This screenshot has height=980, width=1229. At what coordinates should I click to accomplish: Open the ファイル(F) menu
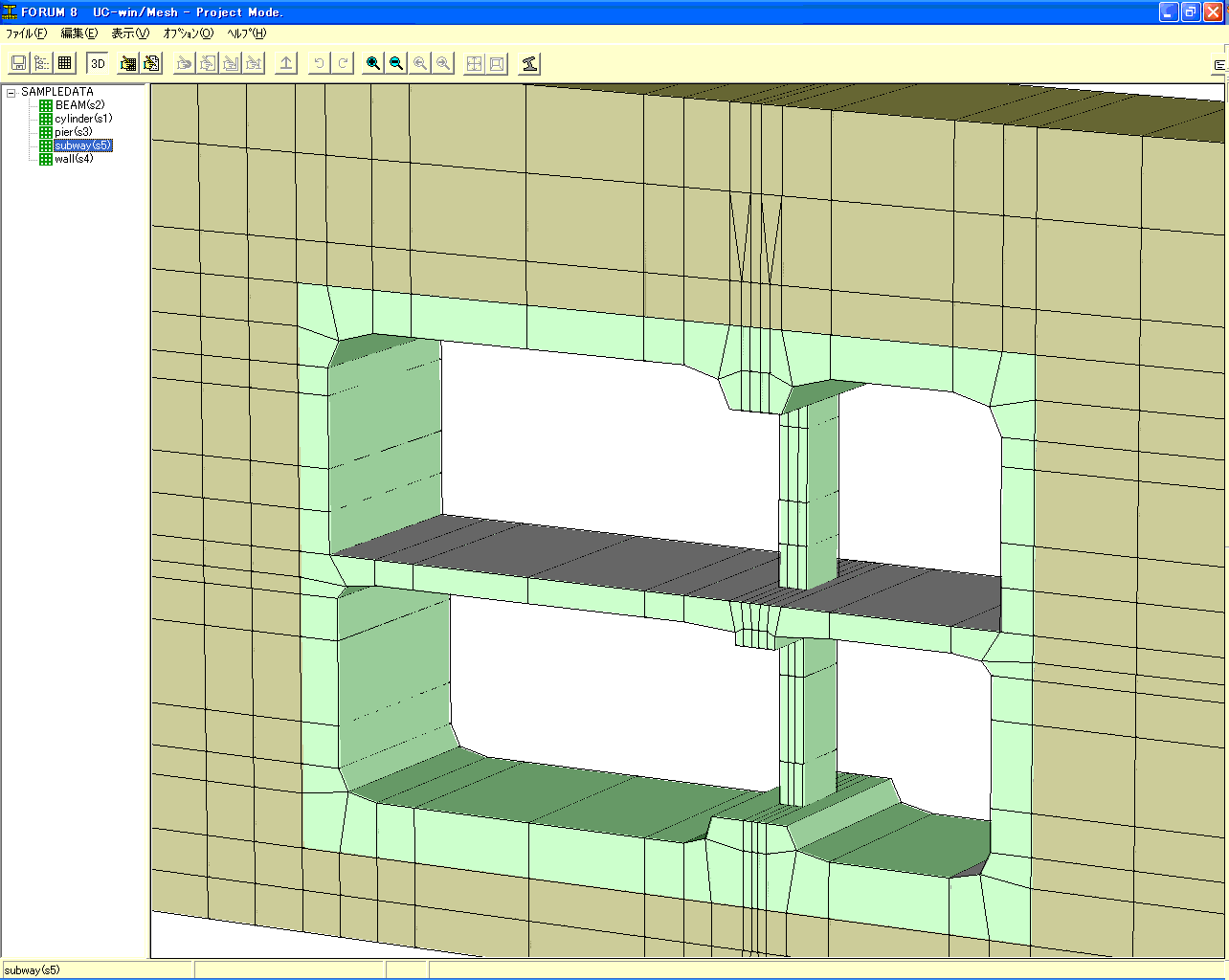[x=26, y=33]
